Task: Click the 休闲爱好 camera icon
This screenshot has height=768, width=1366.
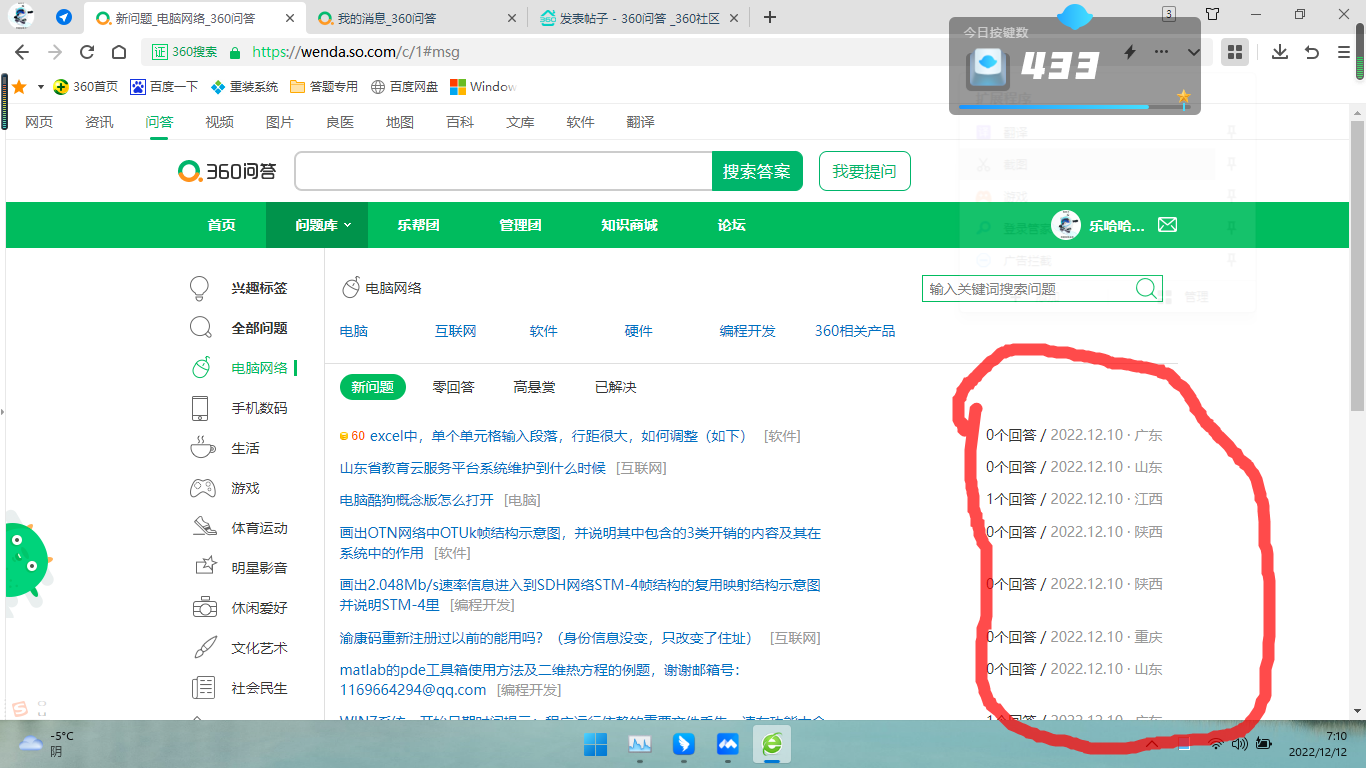Action: (x=205, y=607)
